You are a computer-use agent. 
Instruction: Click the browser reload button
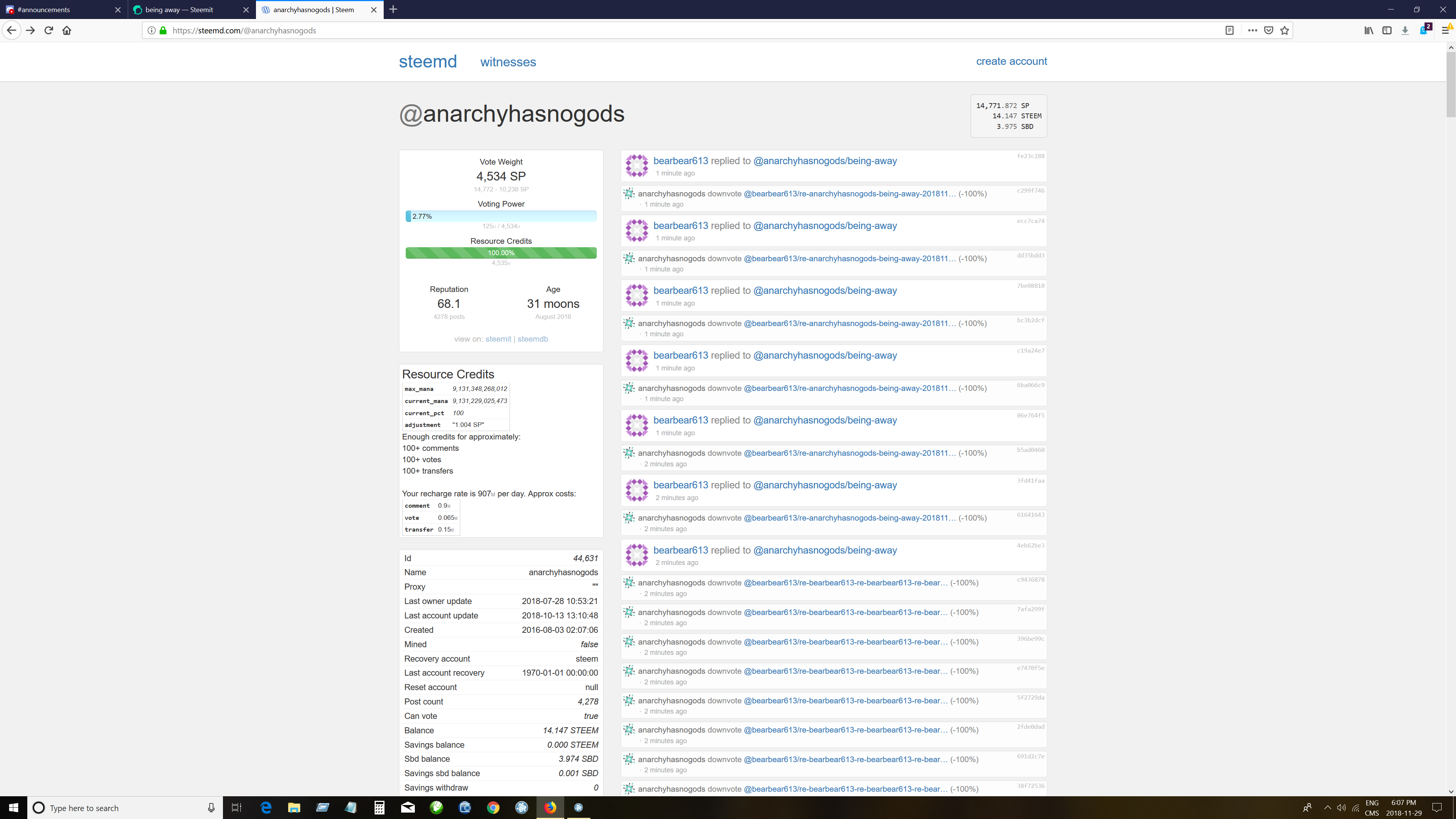pos(49,30)
